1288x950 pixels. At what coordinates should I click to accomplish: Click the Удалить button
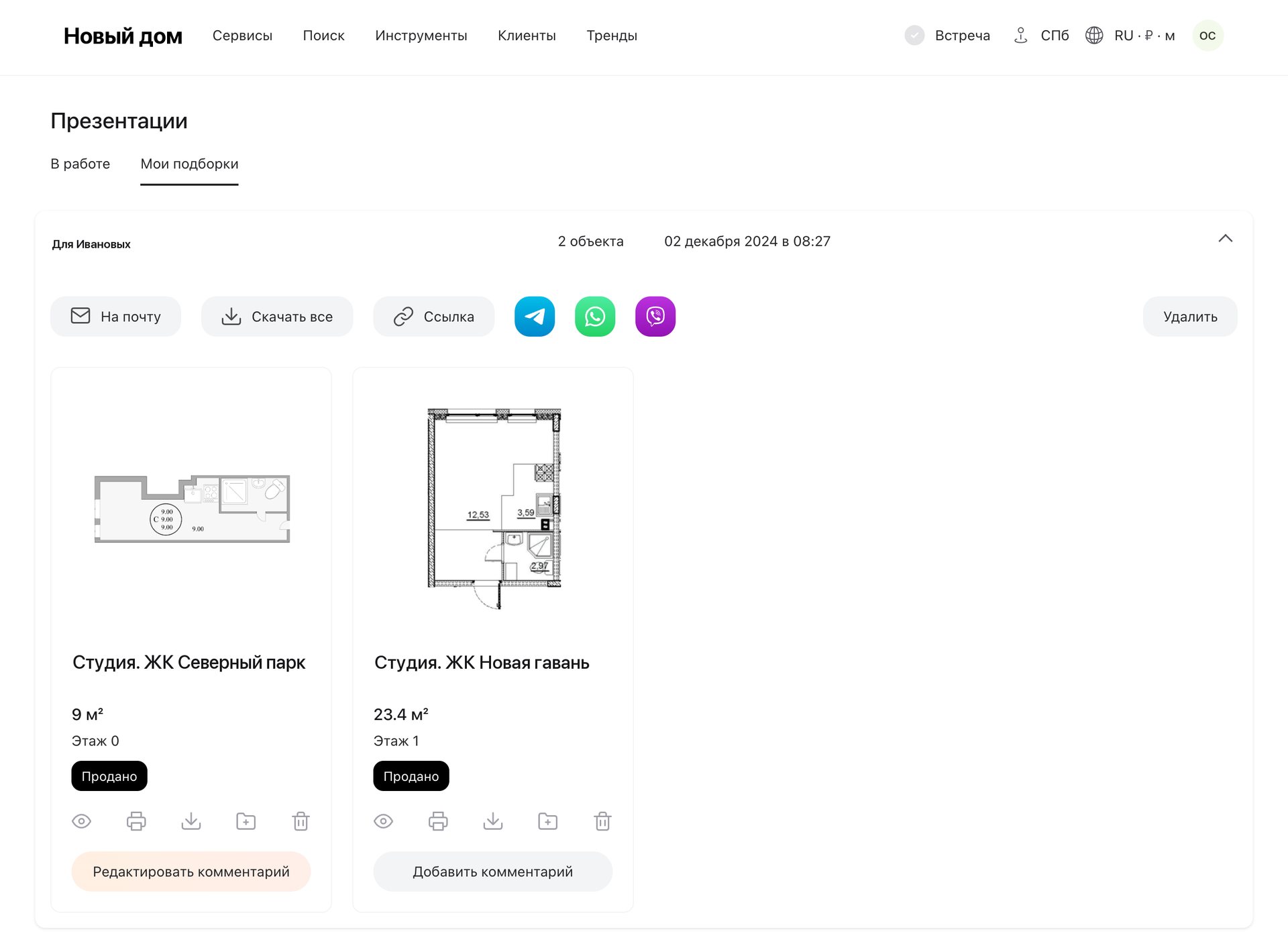[1190, 317]
